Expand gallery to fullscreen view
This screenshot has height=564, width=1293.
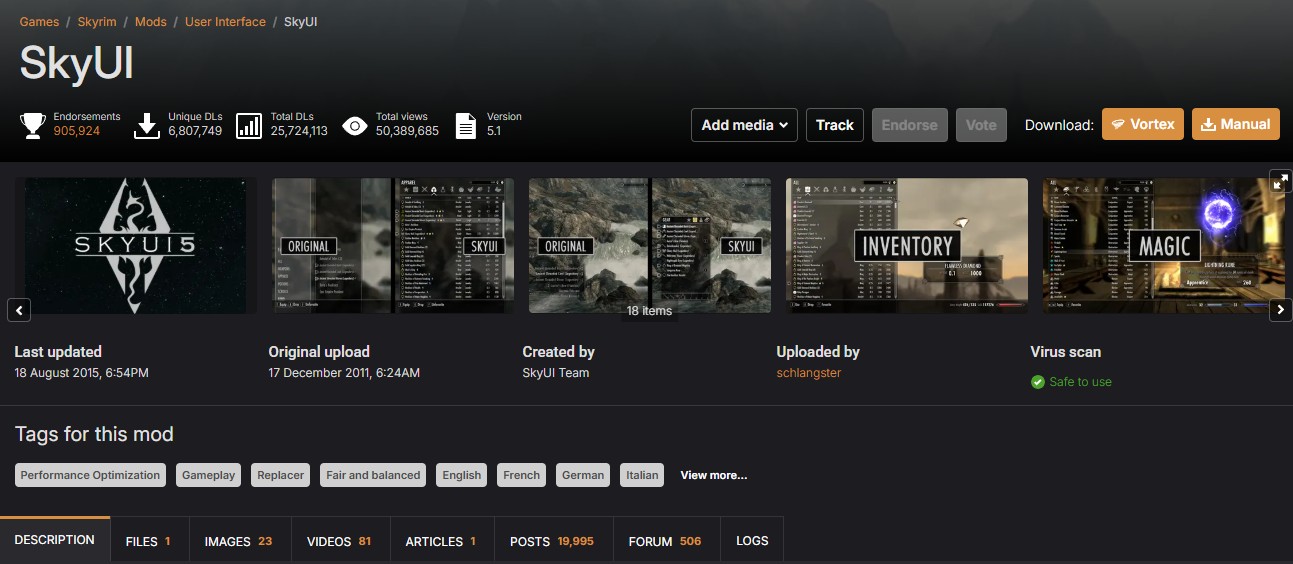tap(1280, 181)
